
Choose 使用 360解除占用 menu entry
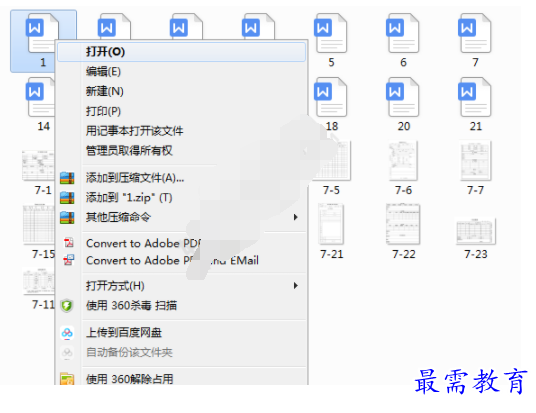(x=182, y=378)
